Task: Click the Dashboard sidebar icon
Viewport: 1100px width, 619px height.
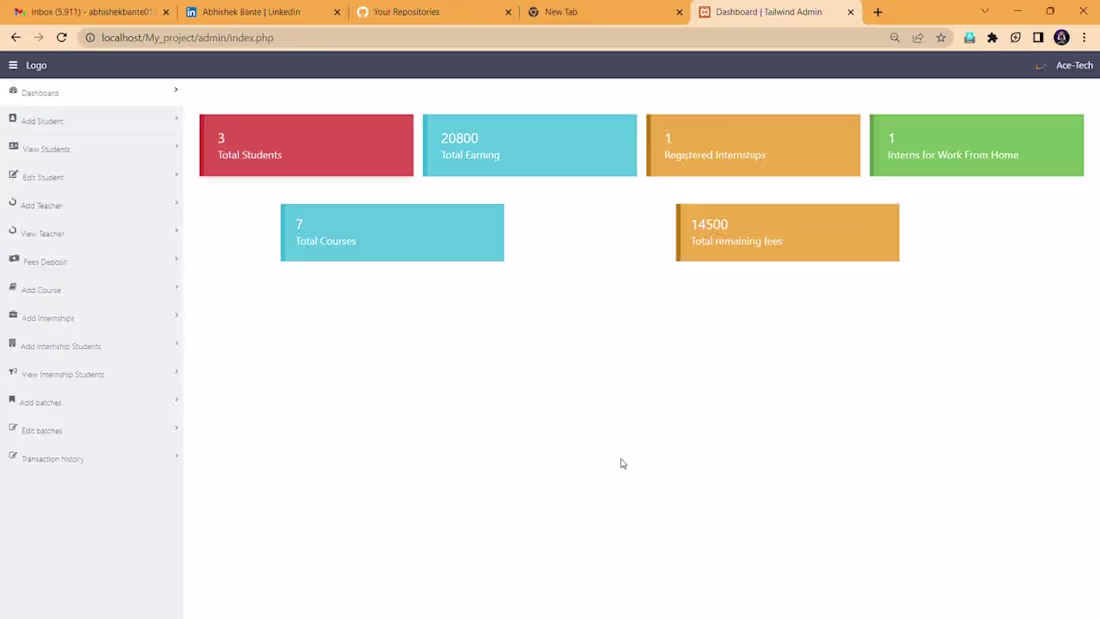Action: (x=13, y=91)
